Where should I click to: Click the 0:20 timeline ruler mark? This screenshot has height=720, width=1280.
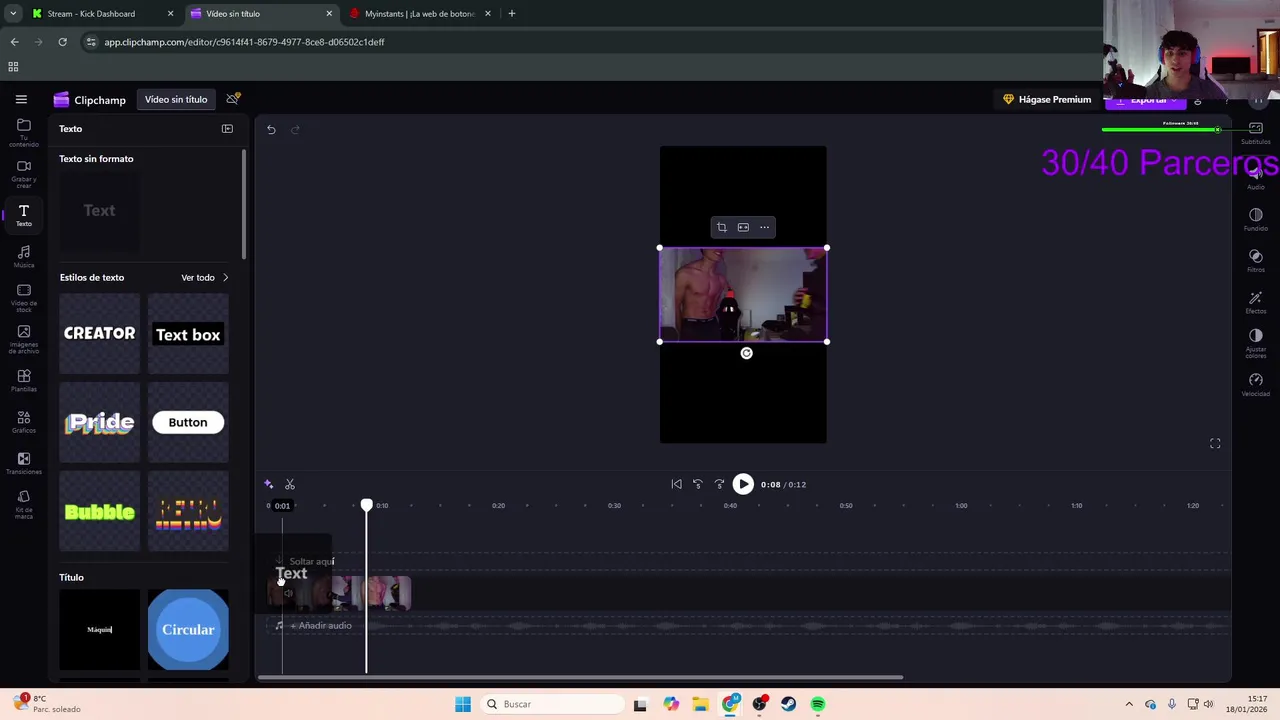coord(498,505)
